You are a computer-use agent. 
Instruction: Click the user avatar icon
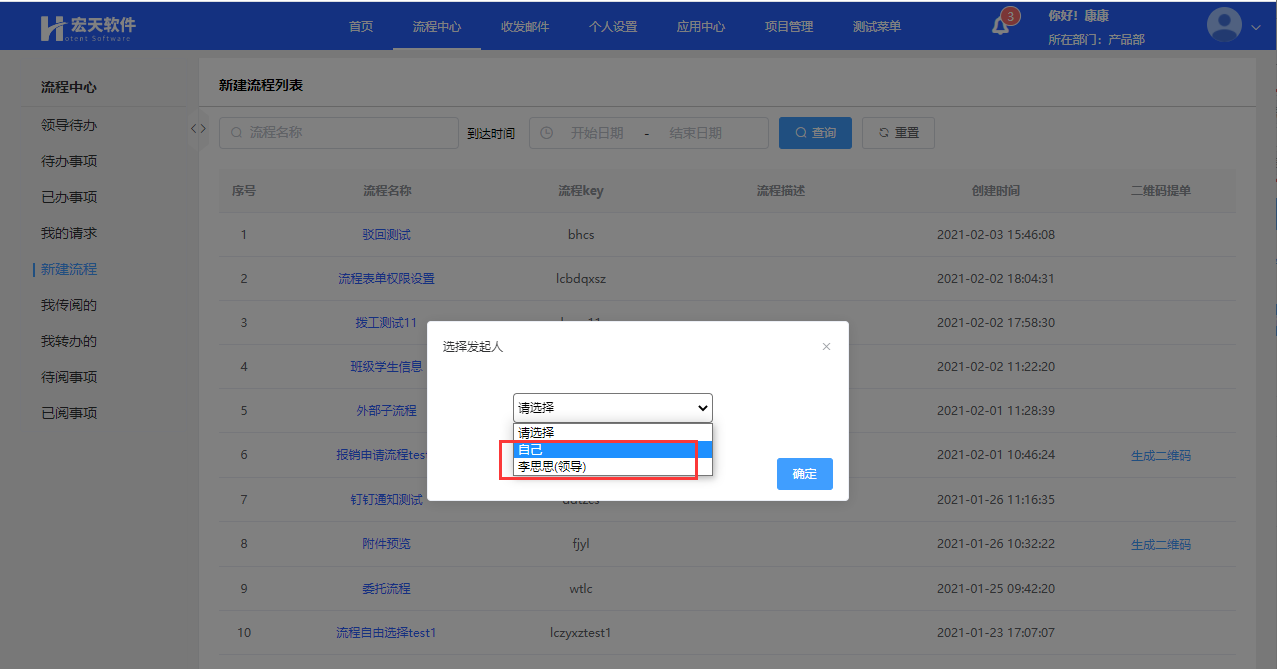(1224, 26)
